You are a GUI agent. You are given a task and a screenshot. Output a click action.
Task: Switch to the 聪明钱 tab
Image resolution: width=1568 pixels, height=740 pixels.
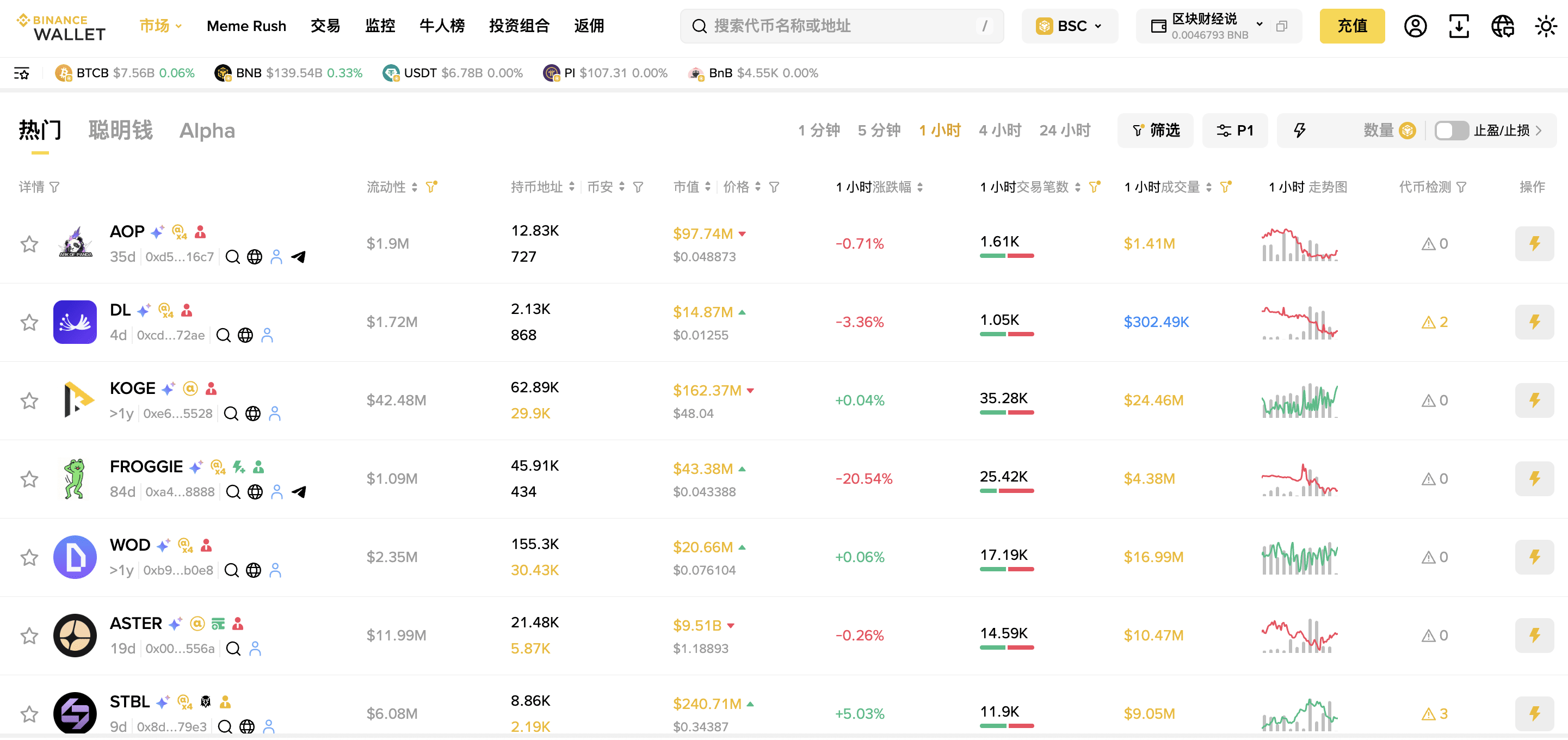121,130
